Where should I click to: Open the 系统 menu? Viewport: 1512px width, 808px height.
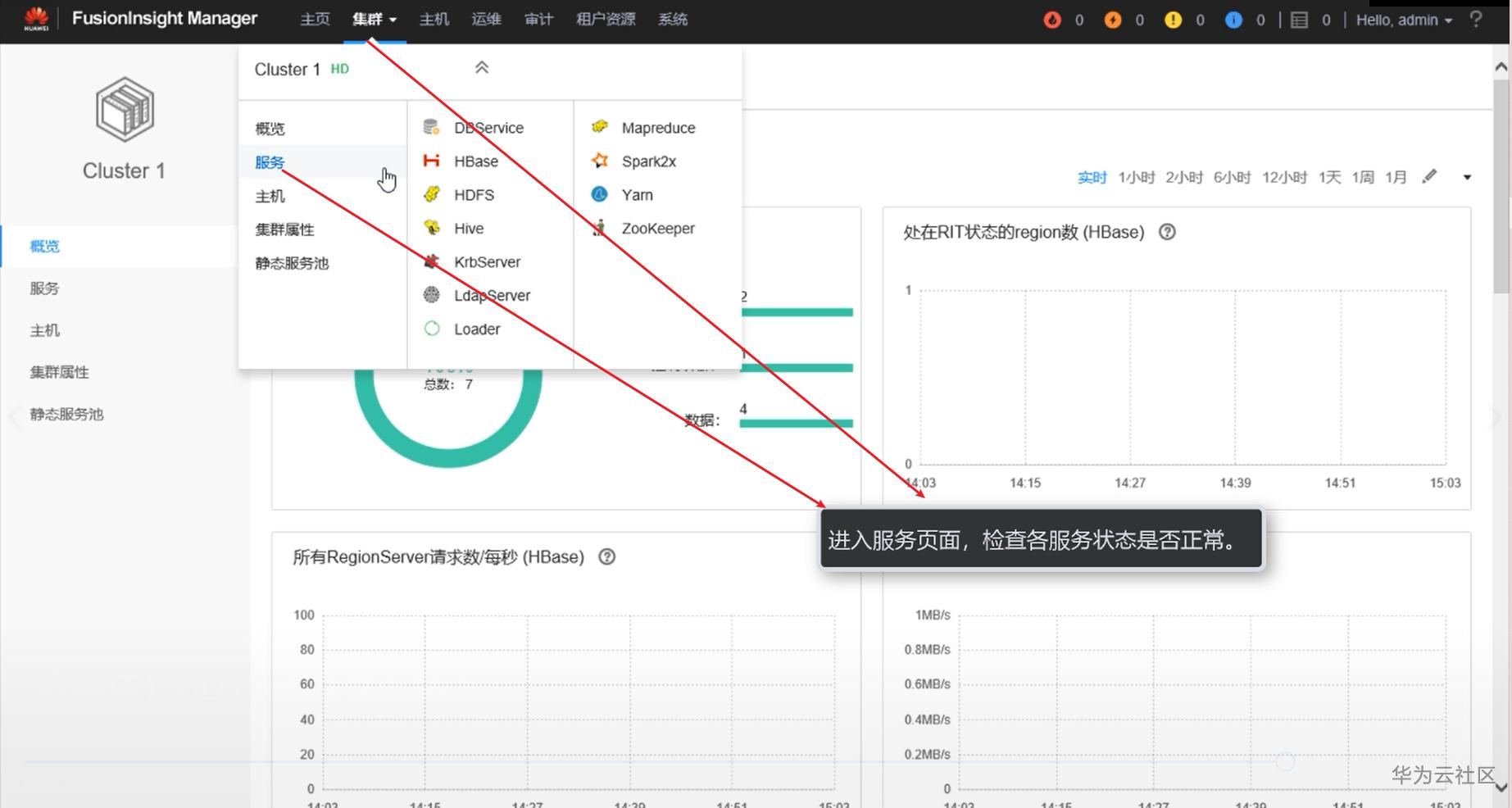673,20
